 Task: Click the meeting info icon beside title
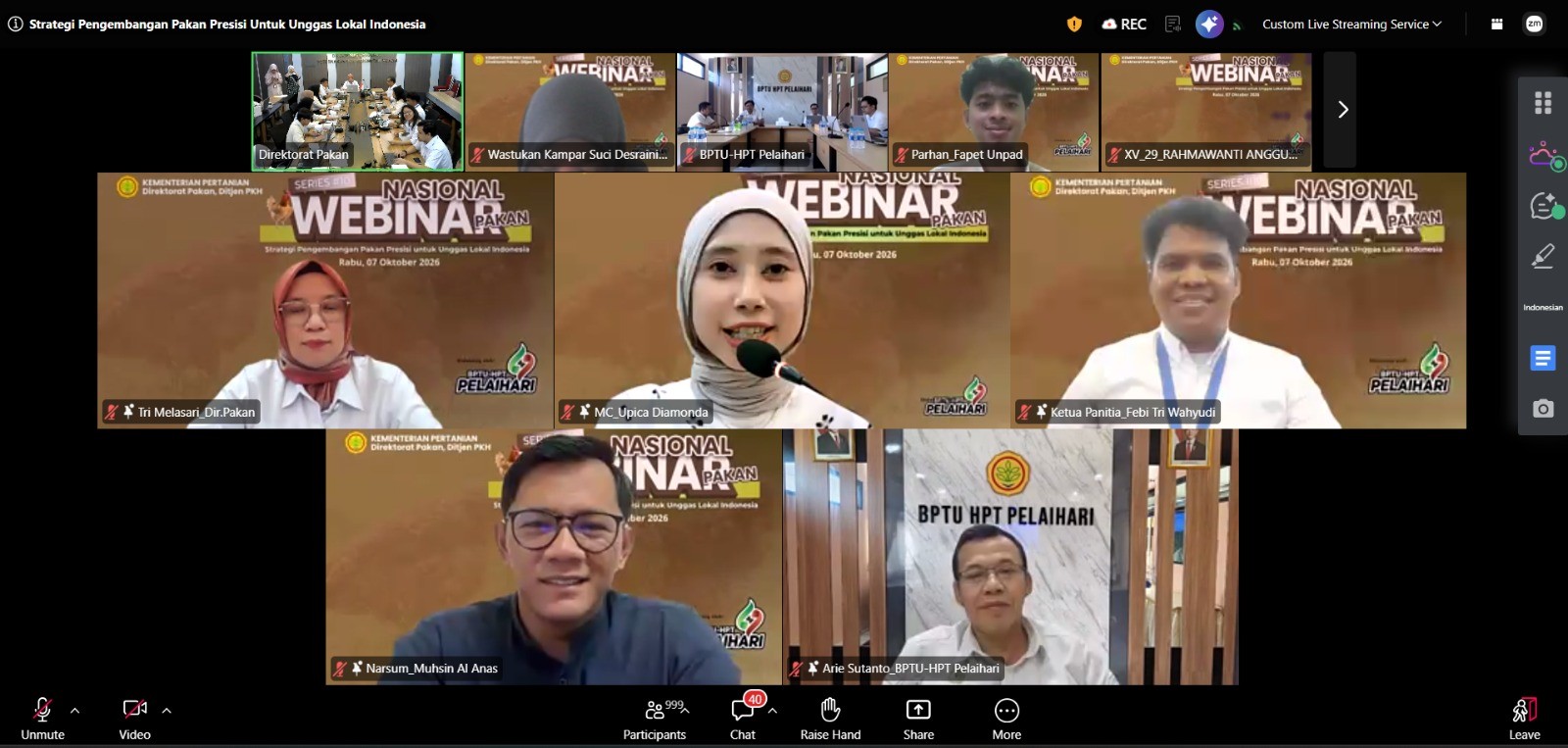coord(15,25)
